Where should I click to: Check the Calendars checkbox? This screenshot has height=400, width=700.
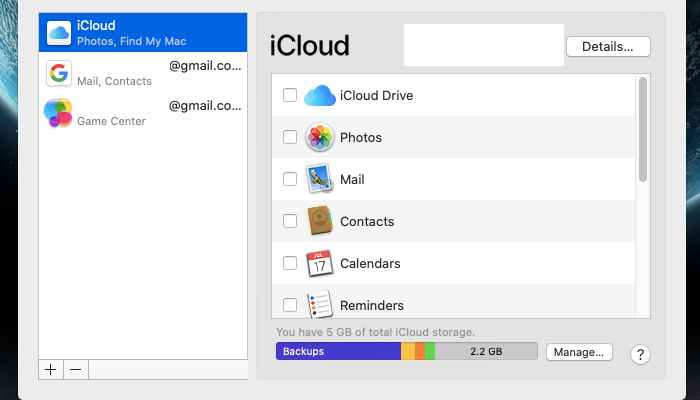290,263
